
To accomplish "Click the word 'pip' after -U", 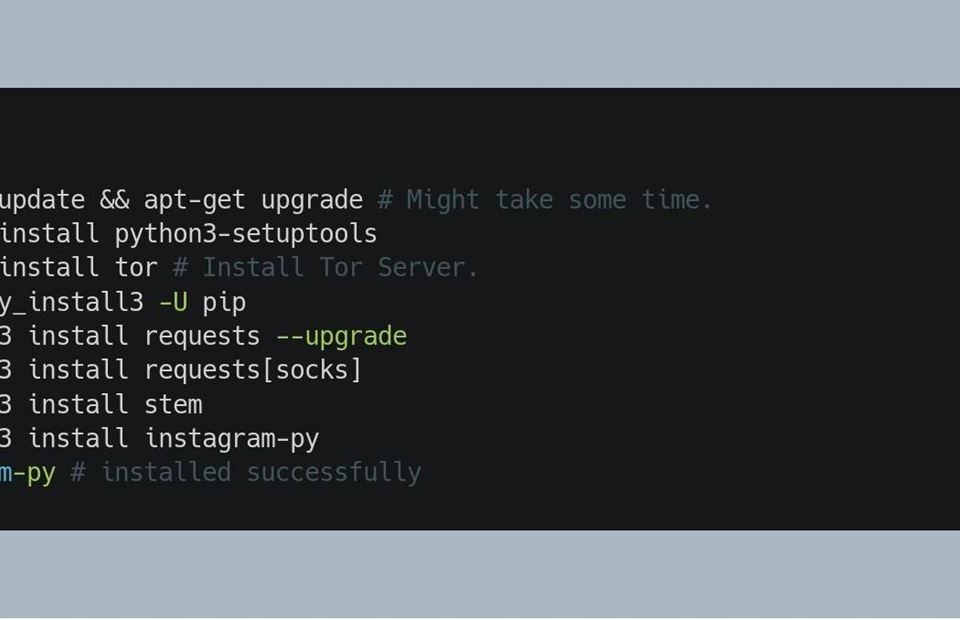I will 224,304.
